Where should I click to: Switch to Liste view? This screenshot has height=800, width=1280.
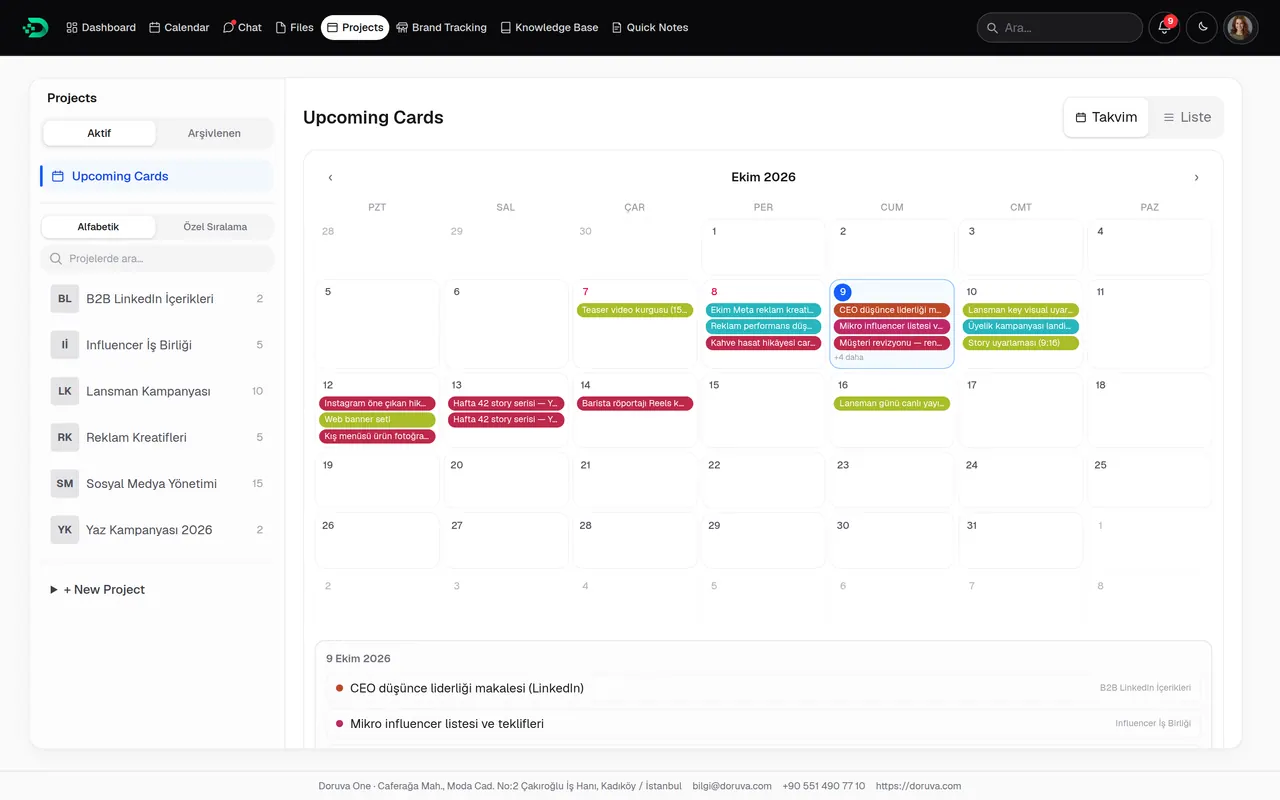point(1187,117)
